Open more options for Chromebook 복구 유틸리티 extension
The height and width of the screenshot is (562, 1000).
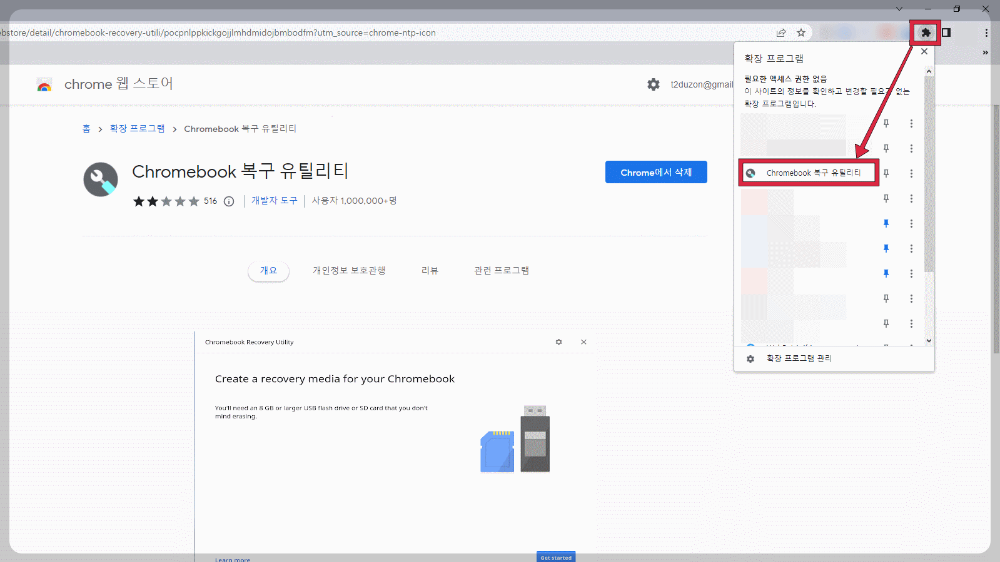coord(911,174)
